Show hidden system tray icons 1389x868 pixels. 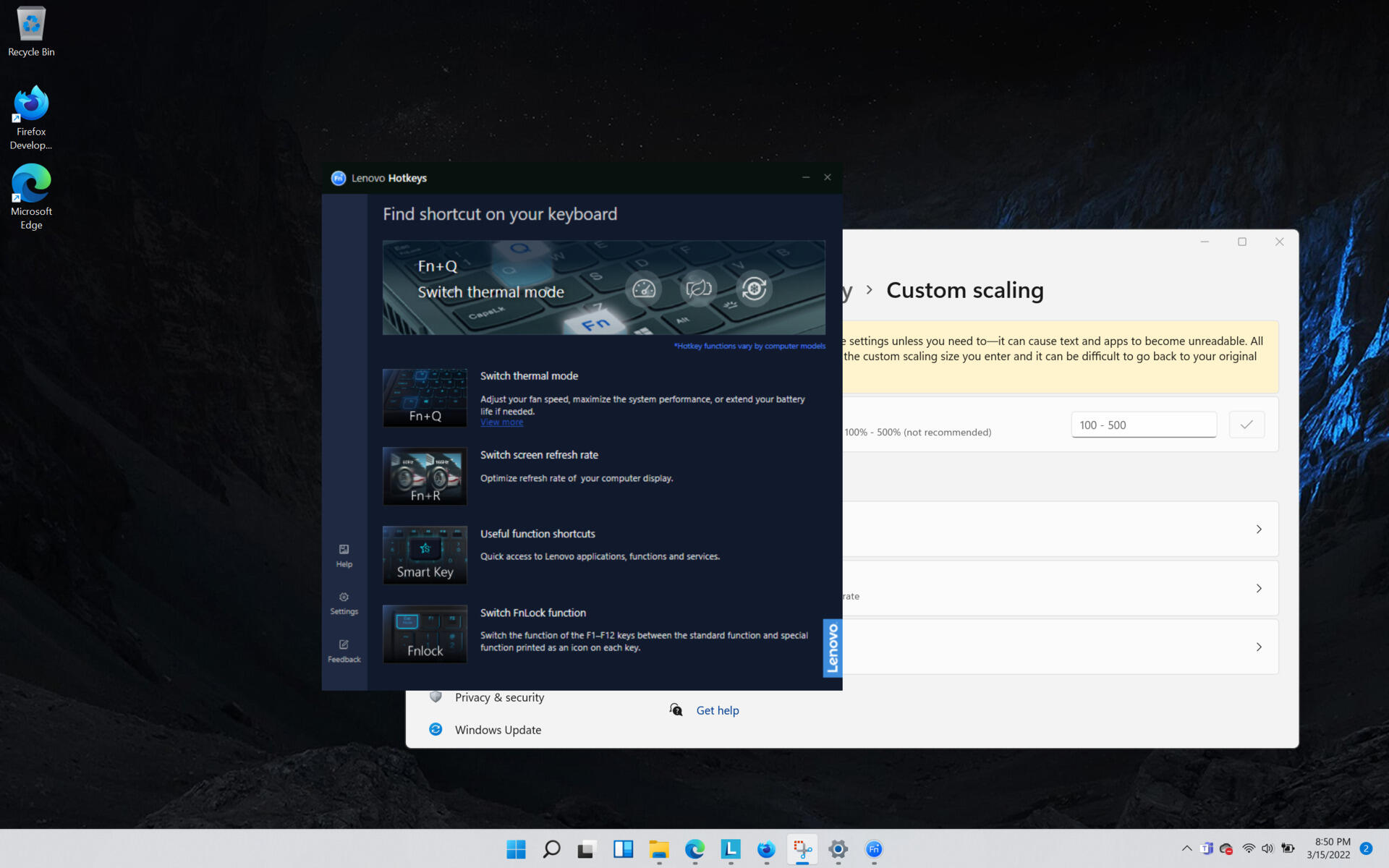click(1186, 848)
